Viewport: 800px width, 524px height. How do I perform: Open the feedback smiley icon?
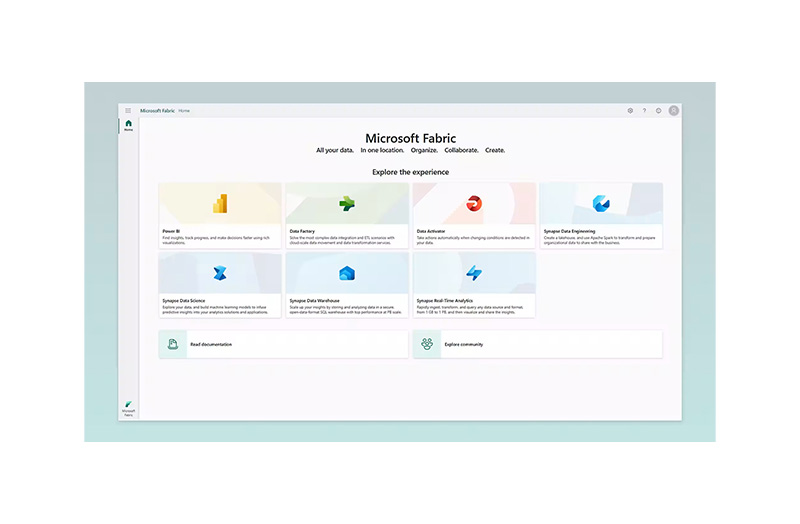[x=659, y=110]
